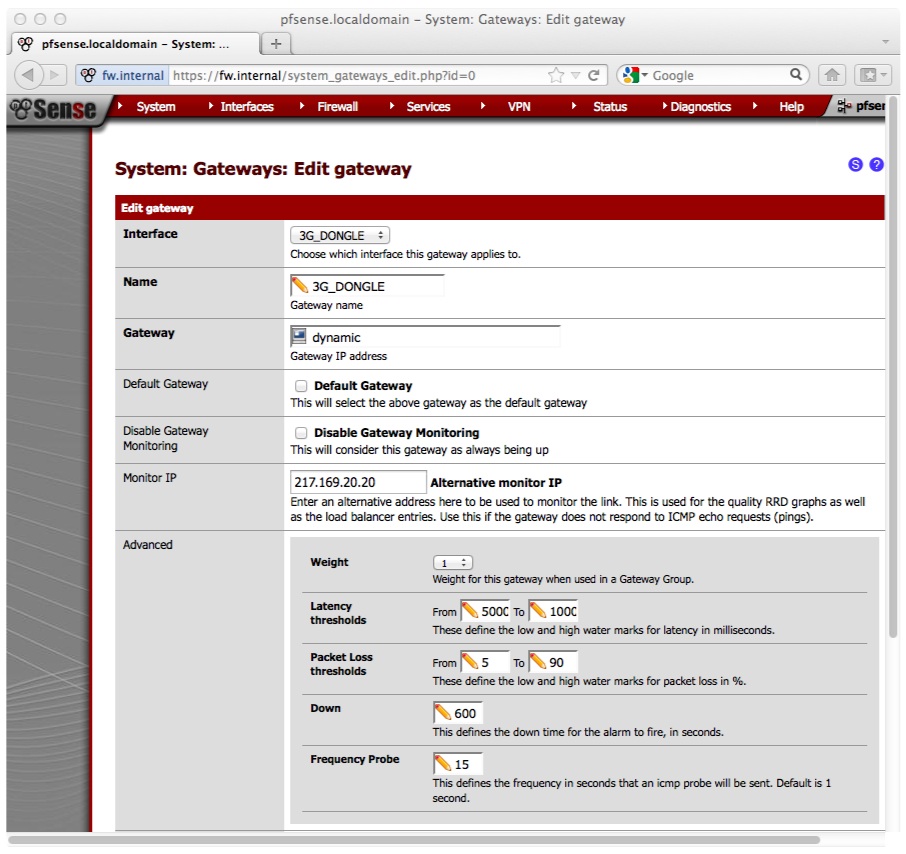The image size is (906, 854).
Task: Click the pfSense logo
Action: click(55, 109)
